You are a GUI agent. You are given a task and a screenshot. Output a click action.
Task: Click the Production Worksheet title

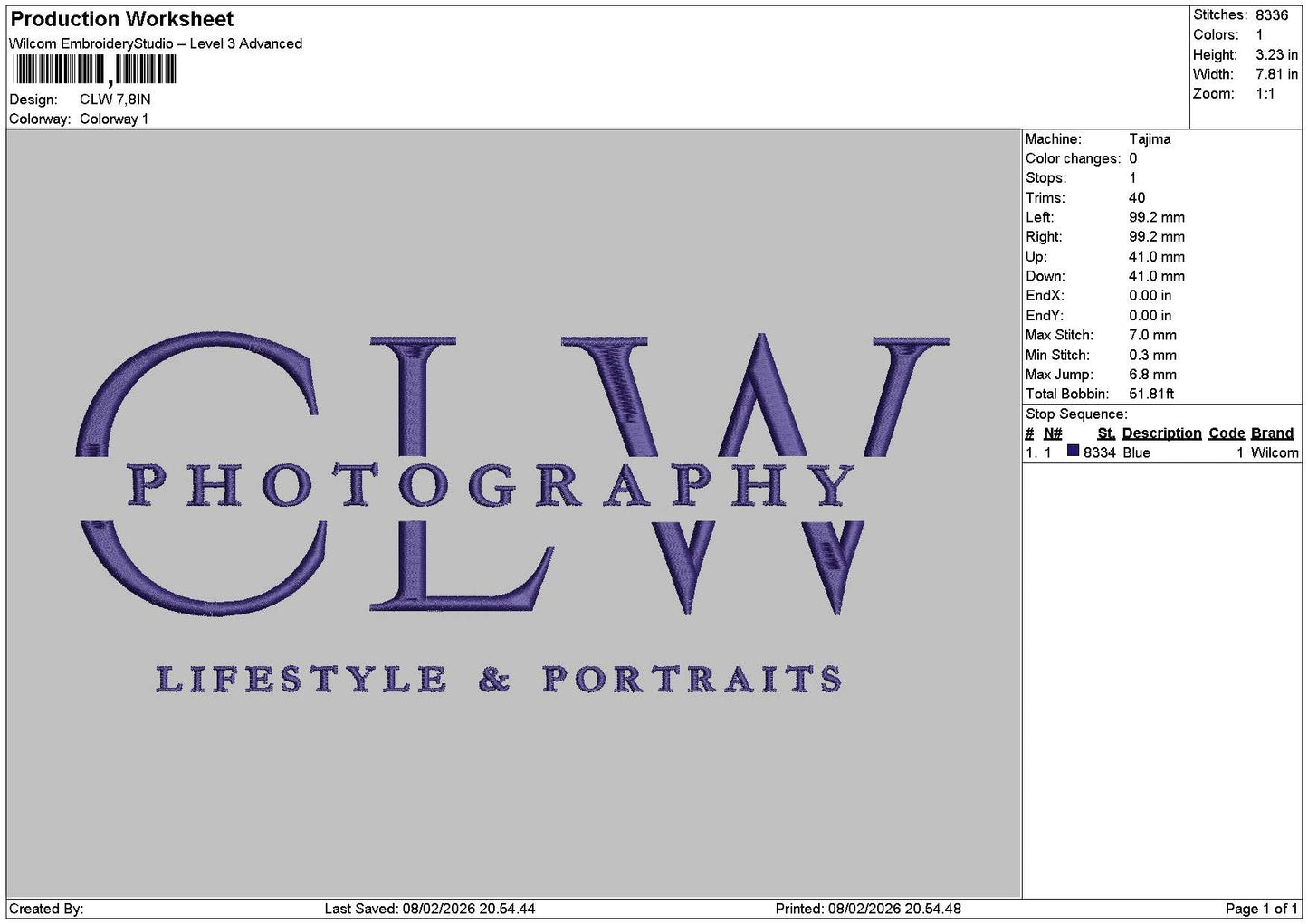click(121, 19)
